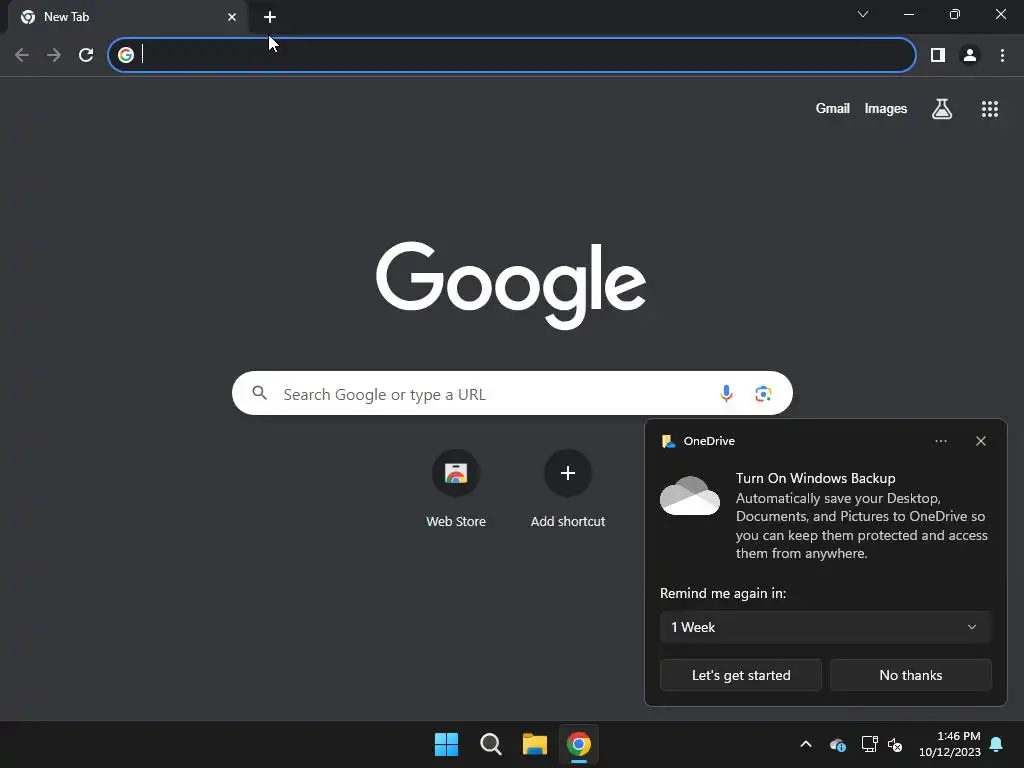Open Google Images link
The width and height of the screenshot is (1024, 768).
pyautogui.click(x=886, y=108)
